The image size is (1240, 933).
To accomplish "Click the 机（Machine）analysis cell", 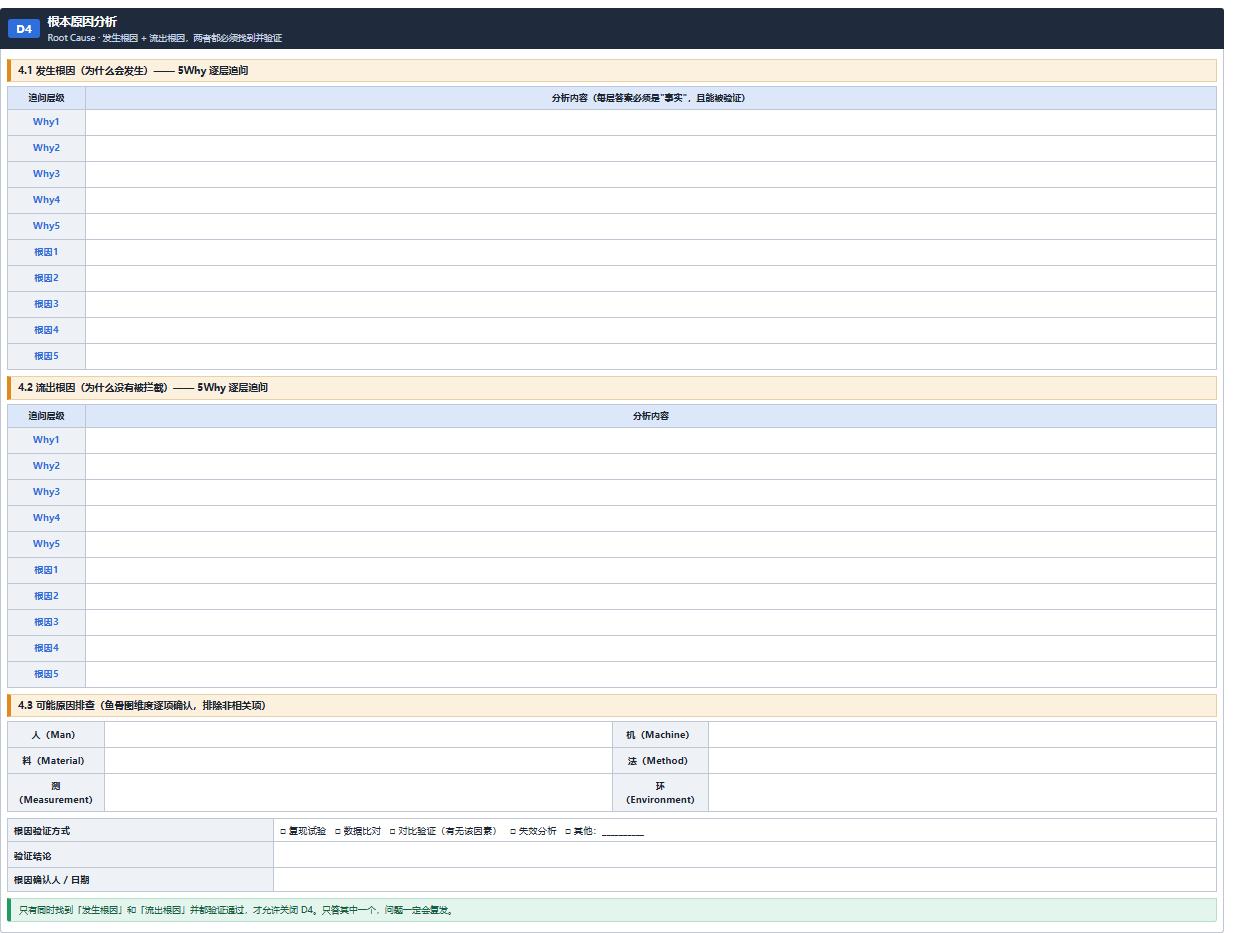I will [x=962, y=735].
